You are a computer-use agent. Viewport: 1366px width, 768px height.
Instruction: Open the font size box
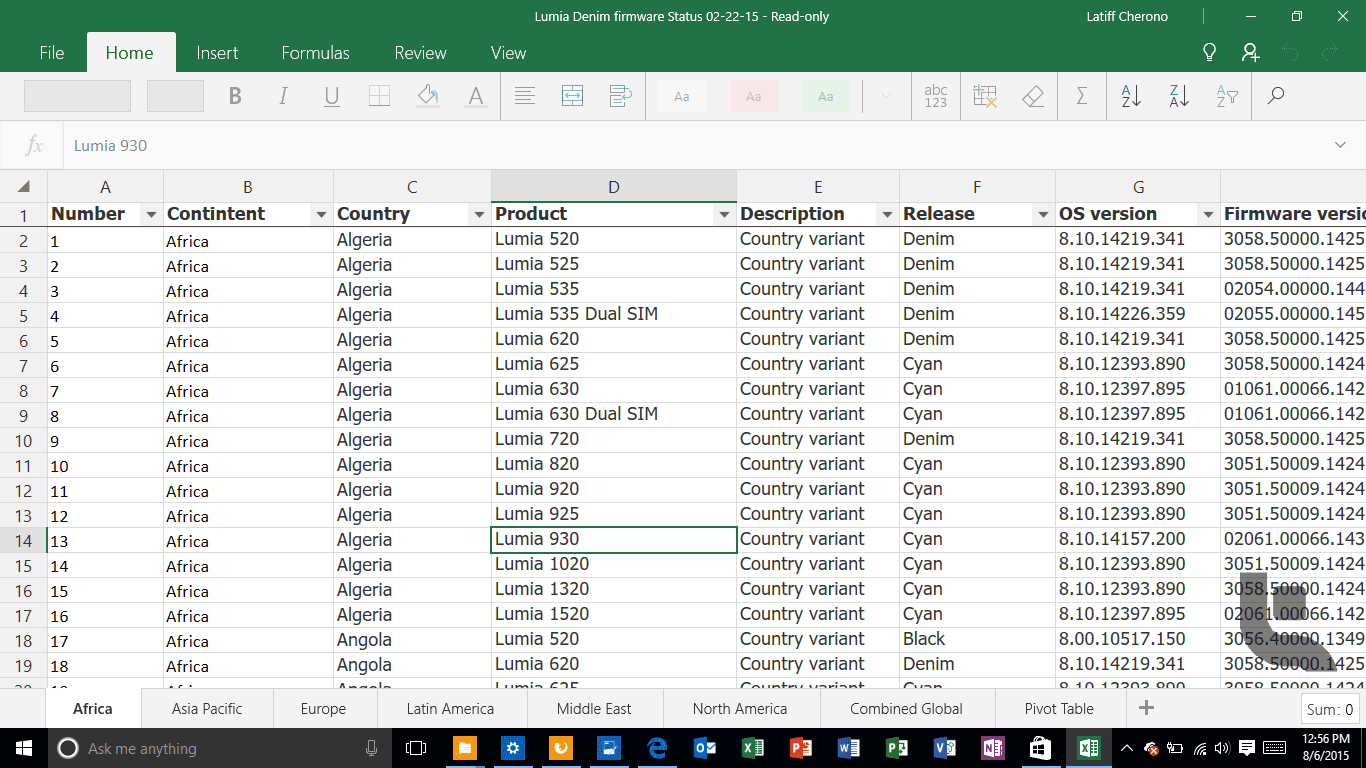(x=175, y=96)
